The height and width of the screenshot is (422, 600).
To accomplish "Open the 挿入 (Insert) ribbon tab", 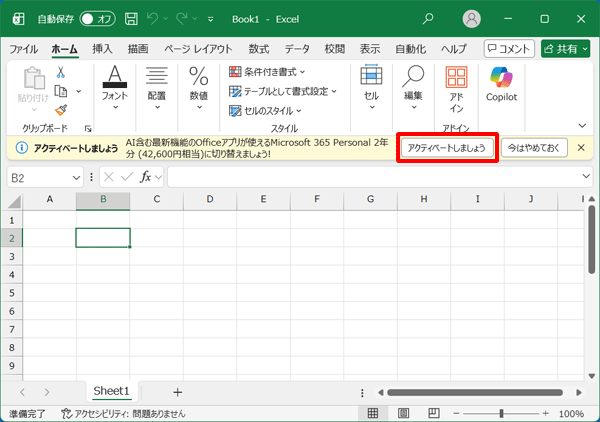I will click(x=102, y=48).
